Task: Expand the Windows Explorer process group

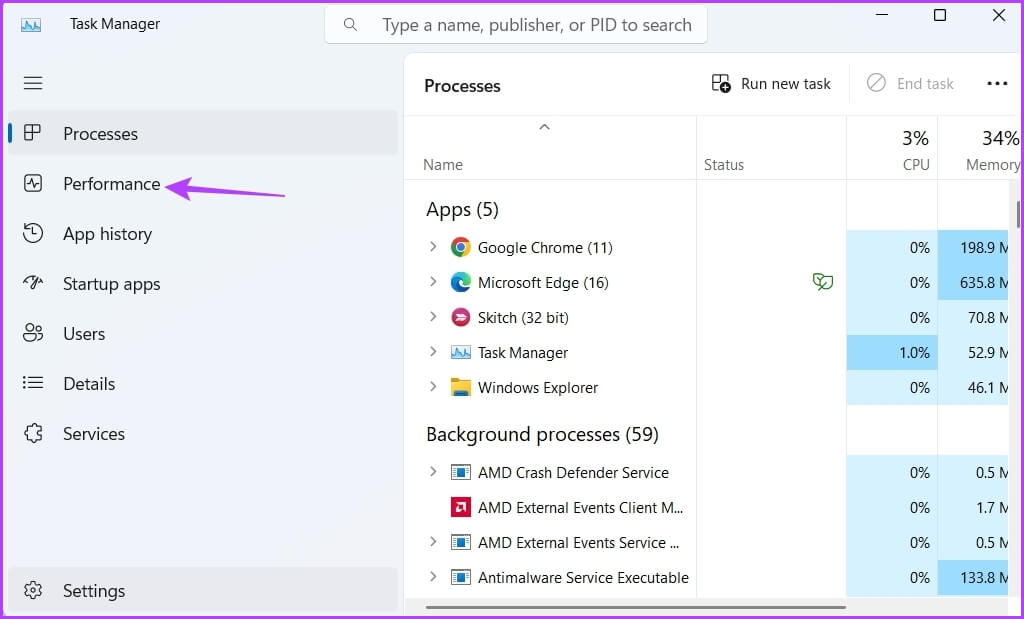Action: coord(432,387)
